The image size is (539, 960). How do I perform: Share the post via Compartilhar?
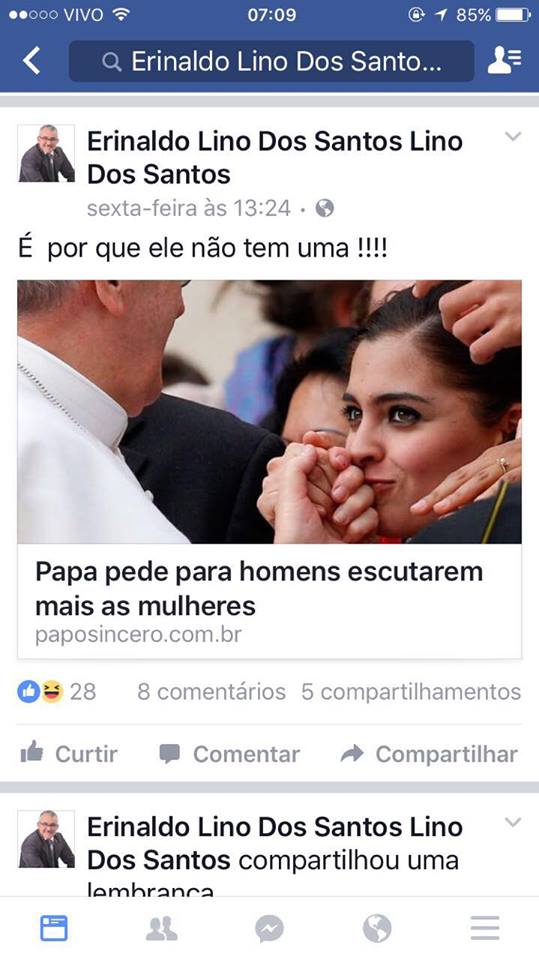pyautogui.click(x=429, y=754)
